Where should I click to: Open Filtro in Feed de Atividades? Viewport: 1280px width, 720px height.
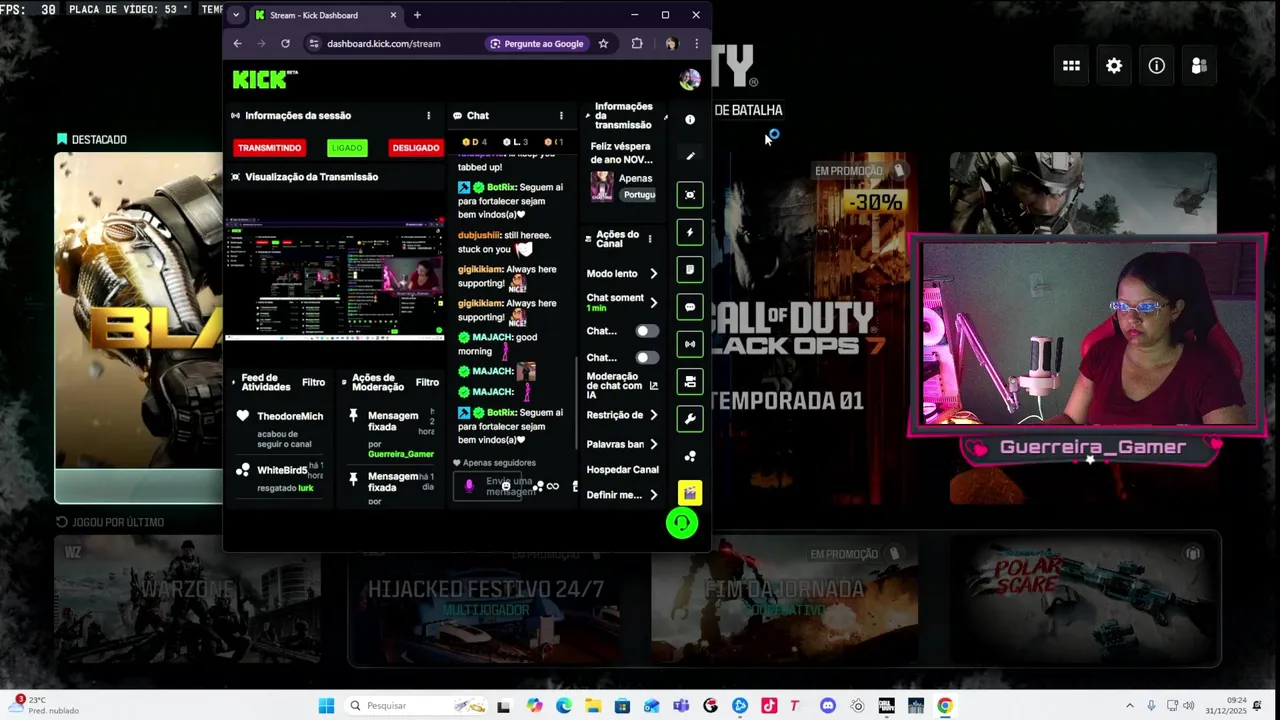(x=314, y=382)
